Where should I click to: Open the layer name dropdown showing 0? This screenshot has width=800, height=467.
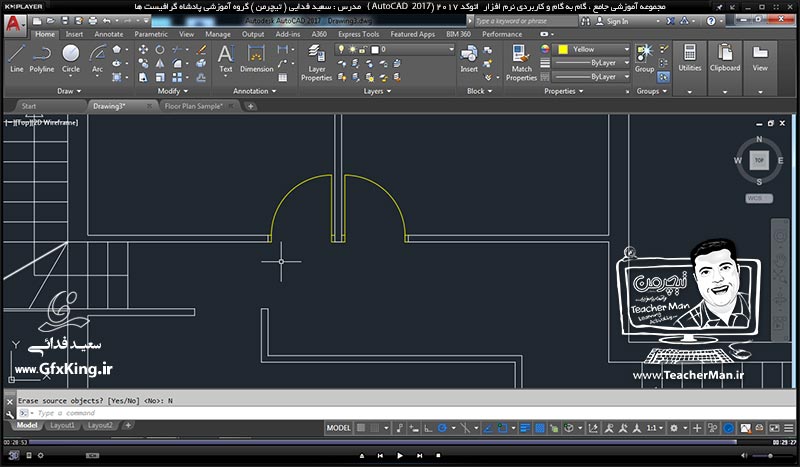[394, 50]
